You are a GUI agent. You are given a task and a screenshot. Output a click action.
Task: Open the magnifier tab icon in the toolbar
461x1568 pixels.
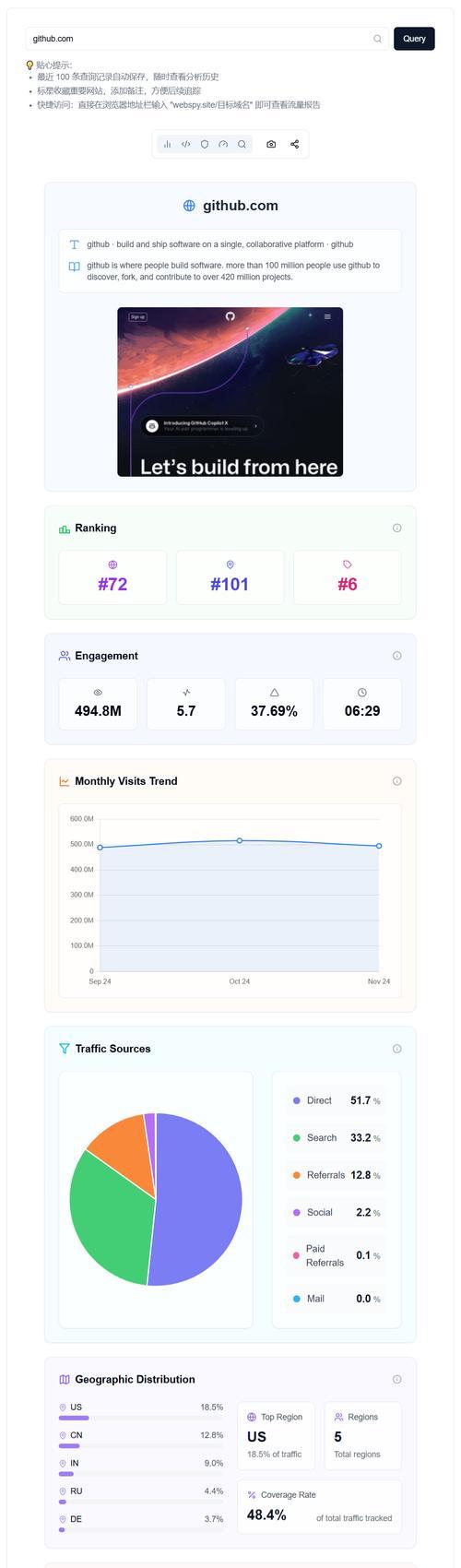click(242, 144)
